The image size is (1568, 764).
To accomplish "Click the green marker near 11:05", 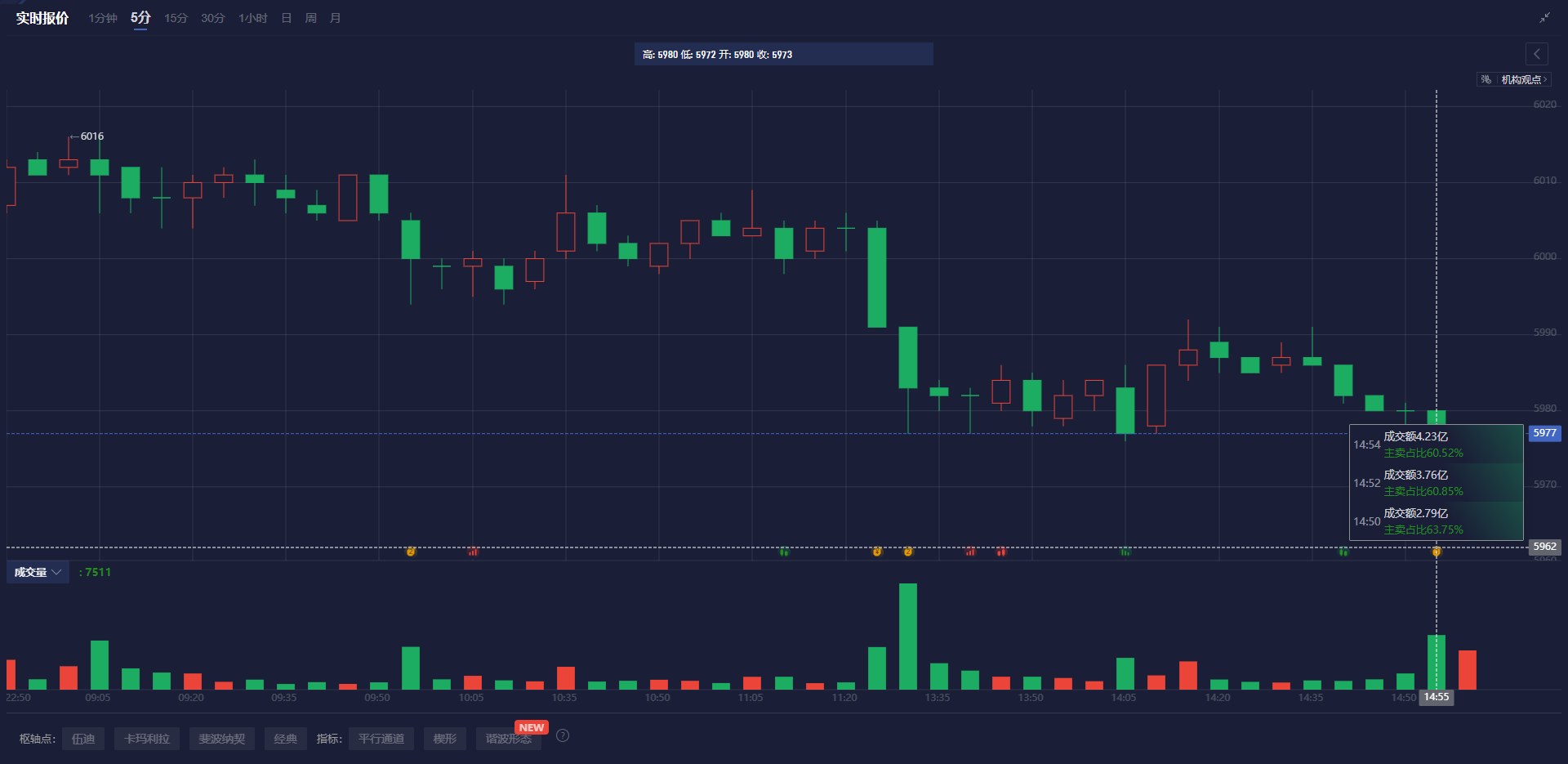I will [784, 552].
